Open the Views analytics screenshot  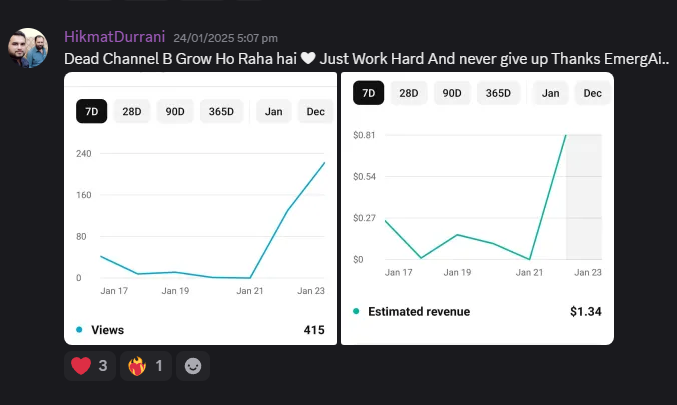(x=200, y=209)
